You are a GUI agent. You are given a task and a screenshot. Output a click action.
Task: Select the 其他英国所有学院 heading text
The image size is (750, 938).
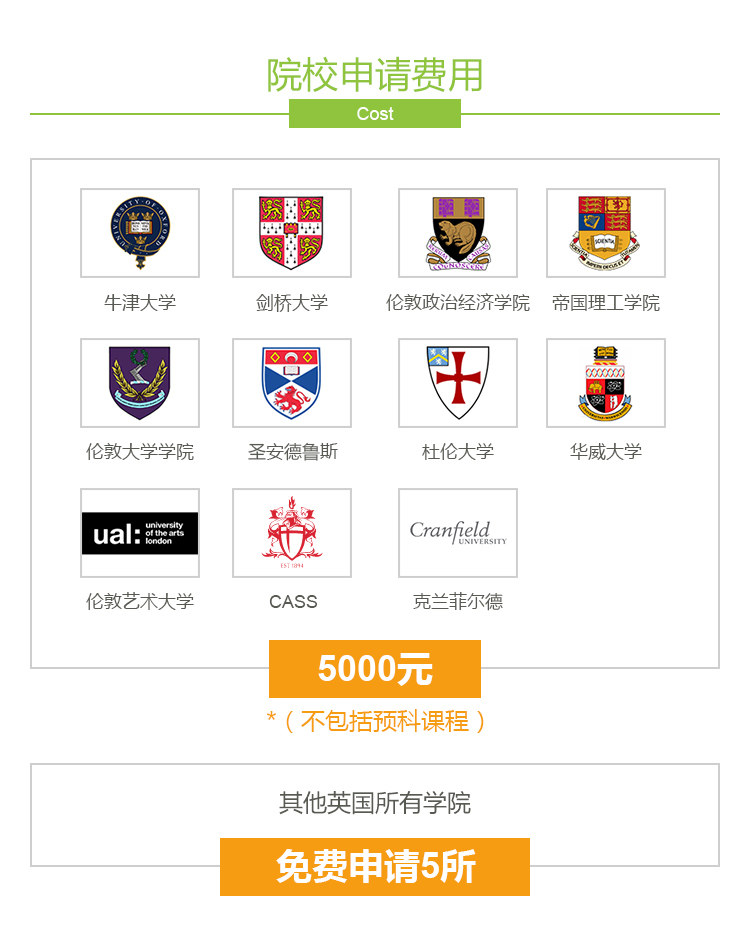point(375,803)
